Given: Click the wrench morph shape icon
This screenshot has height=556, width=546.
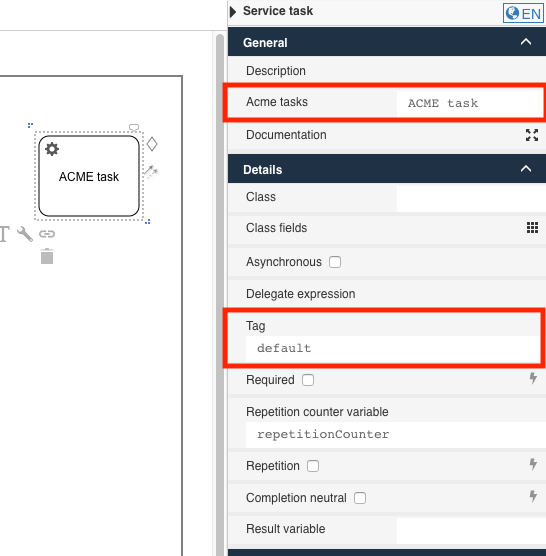Looking at the screenshot, I should [x=25, y=234].
